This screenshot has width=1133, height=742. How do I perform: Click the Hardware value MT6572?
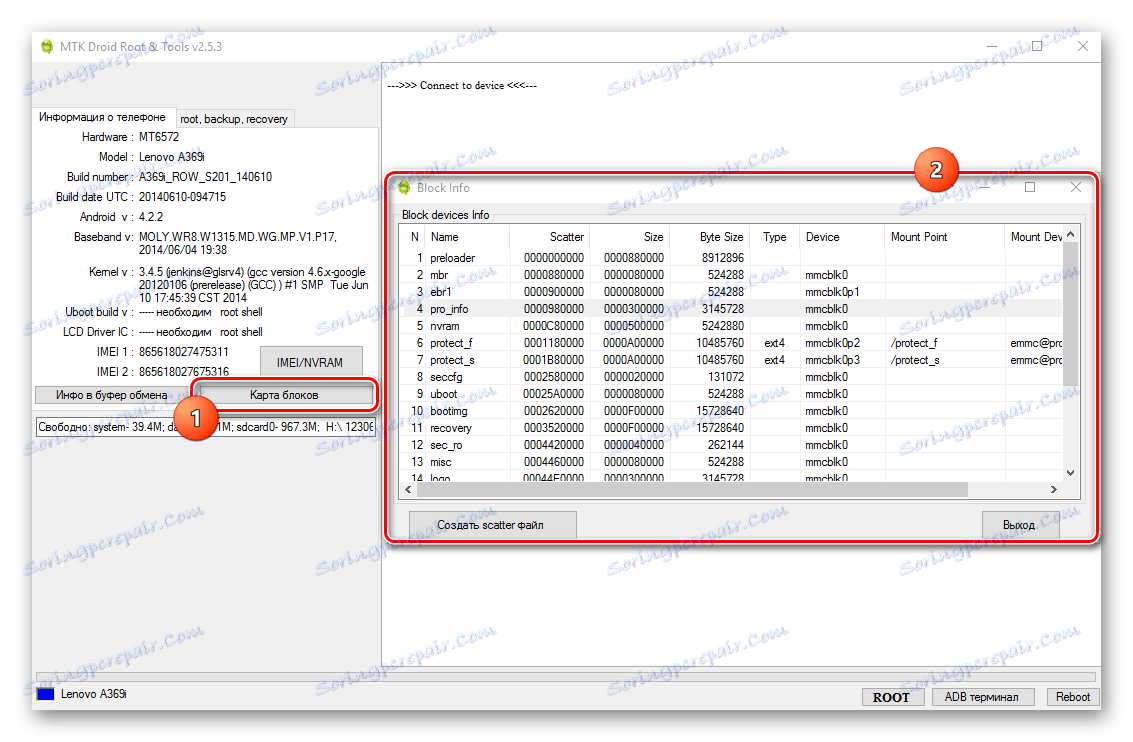(x=159, y=137)
